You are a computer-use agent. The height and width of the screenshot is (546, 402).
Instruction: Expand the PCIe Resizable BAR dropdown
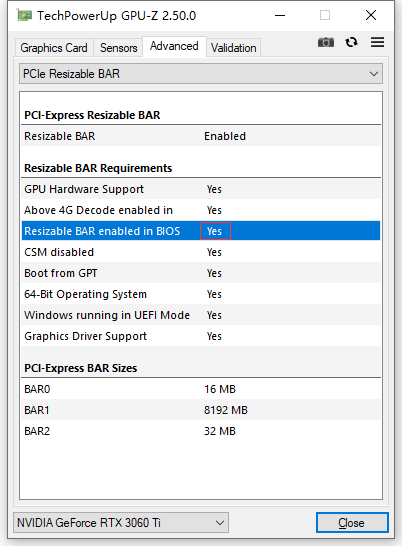[201, 74]
